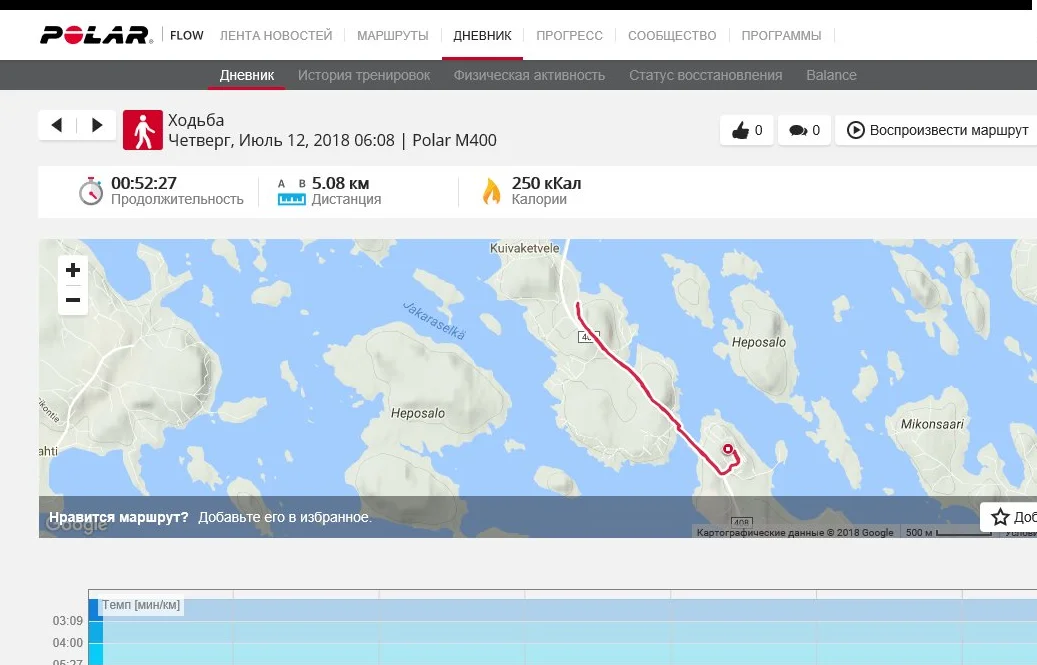Screen dimensions: 1037x665
Task: Switch to Статус восстановления tab
Action: 706,75
